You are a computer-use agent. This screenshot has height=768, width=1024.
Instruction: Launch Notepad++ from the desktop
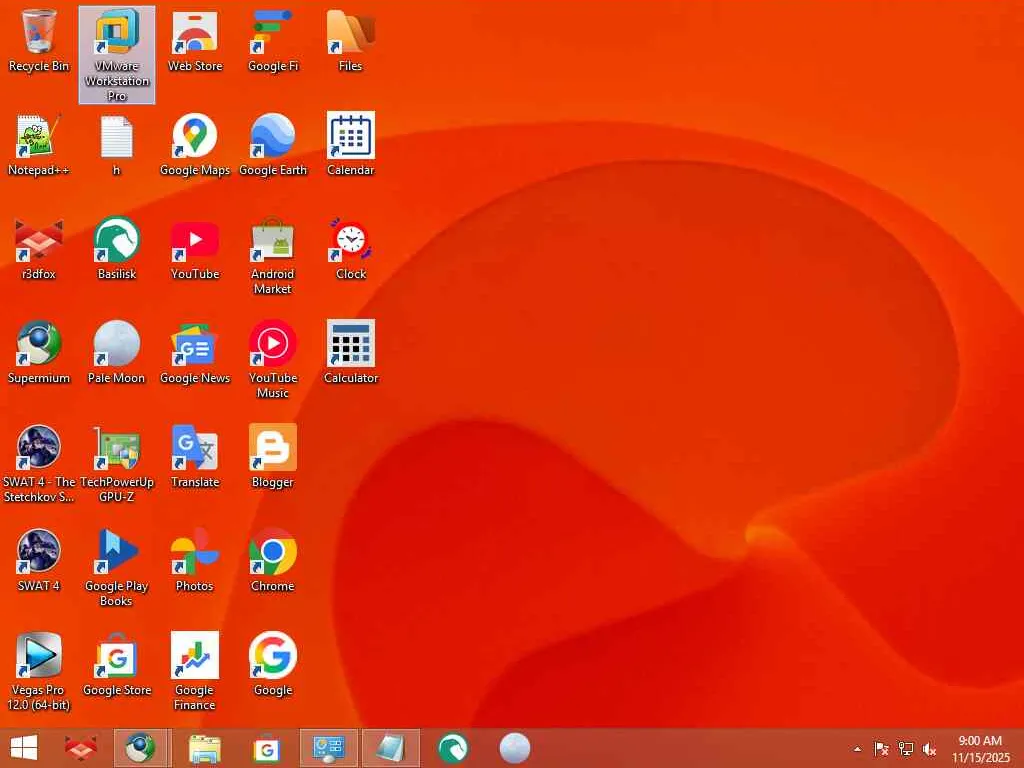click(x=39, y=145)
